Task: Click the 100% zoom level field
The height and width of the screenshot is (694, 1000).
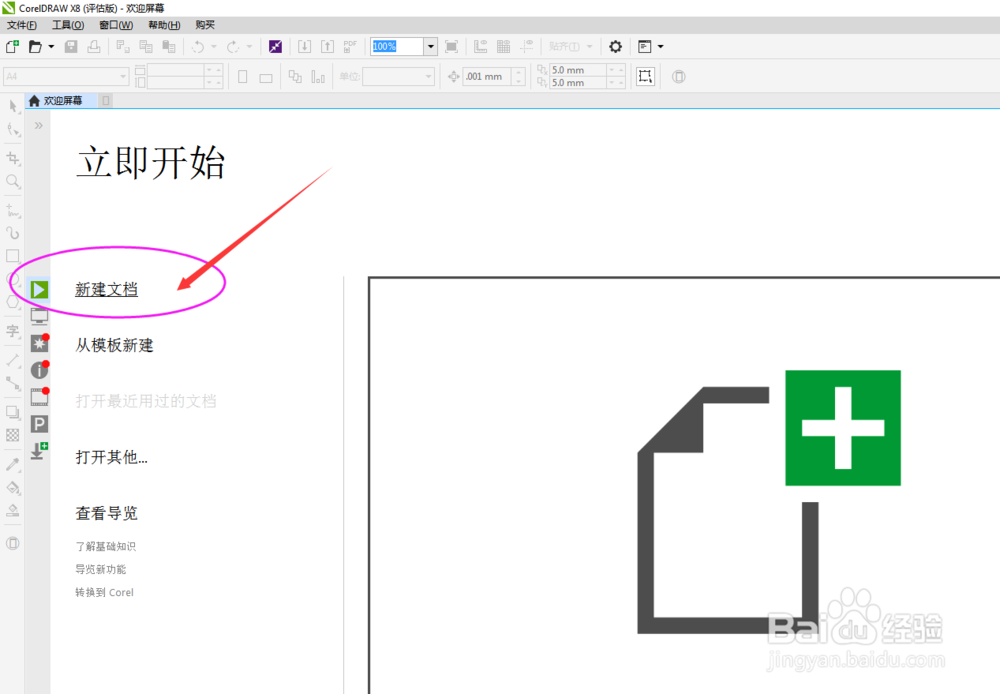Action: coord(397,47)
